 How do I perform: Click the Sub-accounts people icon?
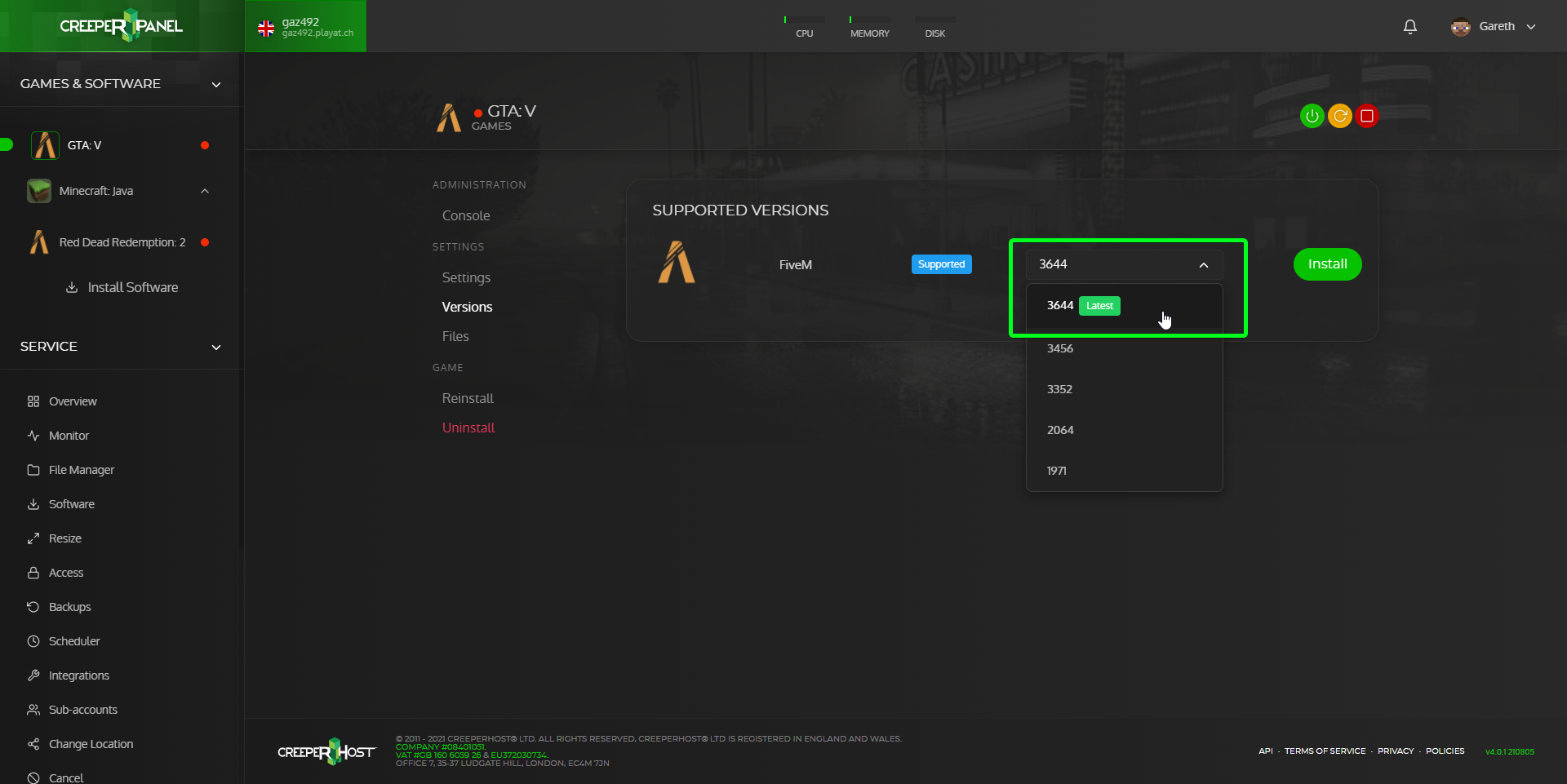coord(33,710)
